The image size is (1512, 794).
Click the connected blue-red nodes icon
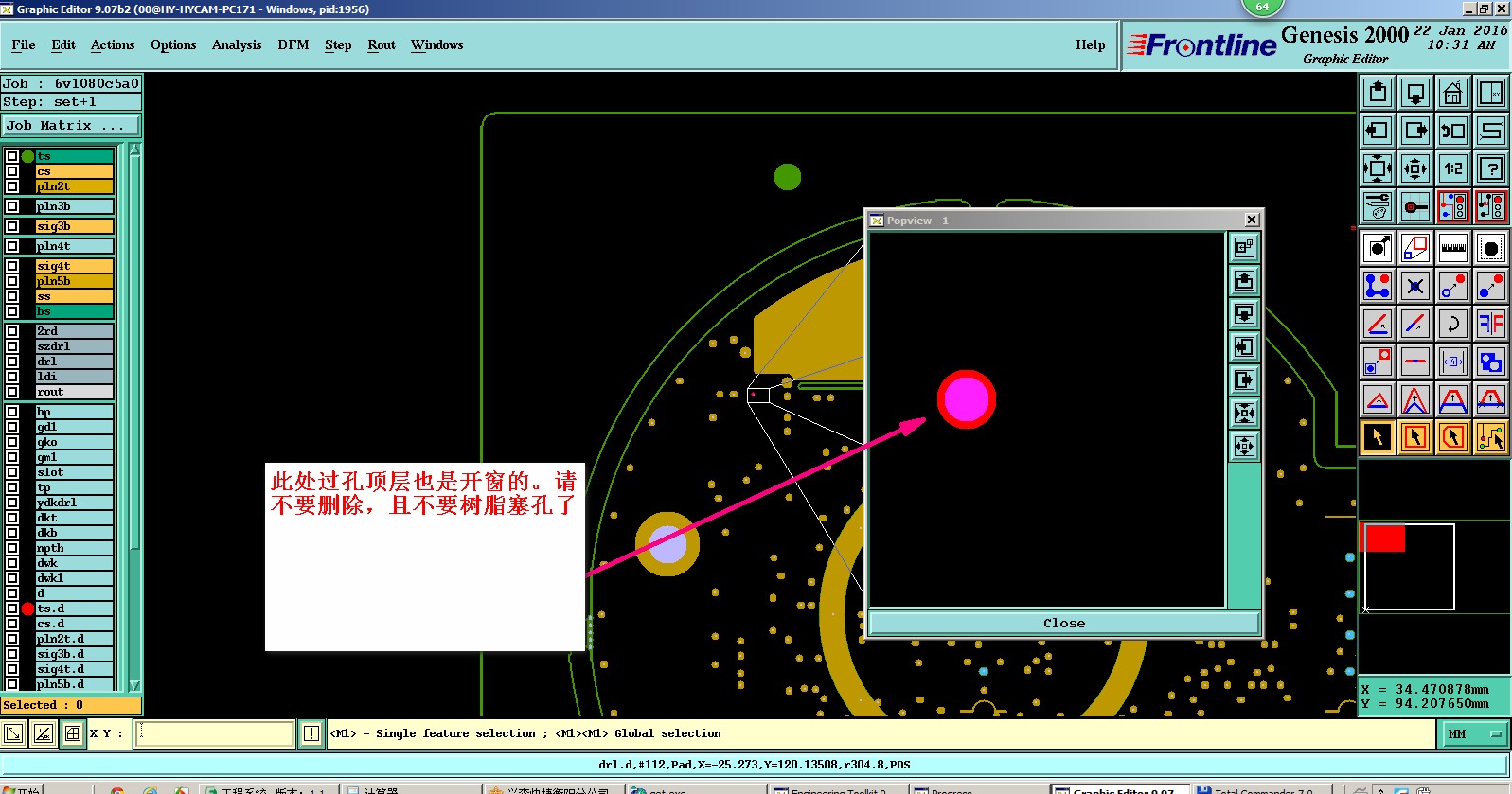click(1378, 286)
